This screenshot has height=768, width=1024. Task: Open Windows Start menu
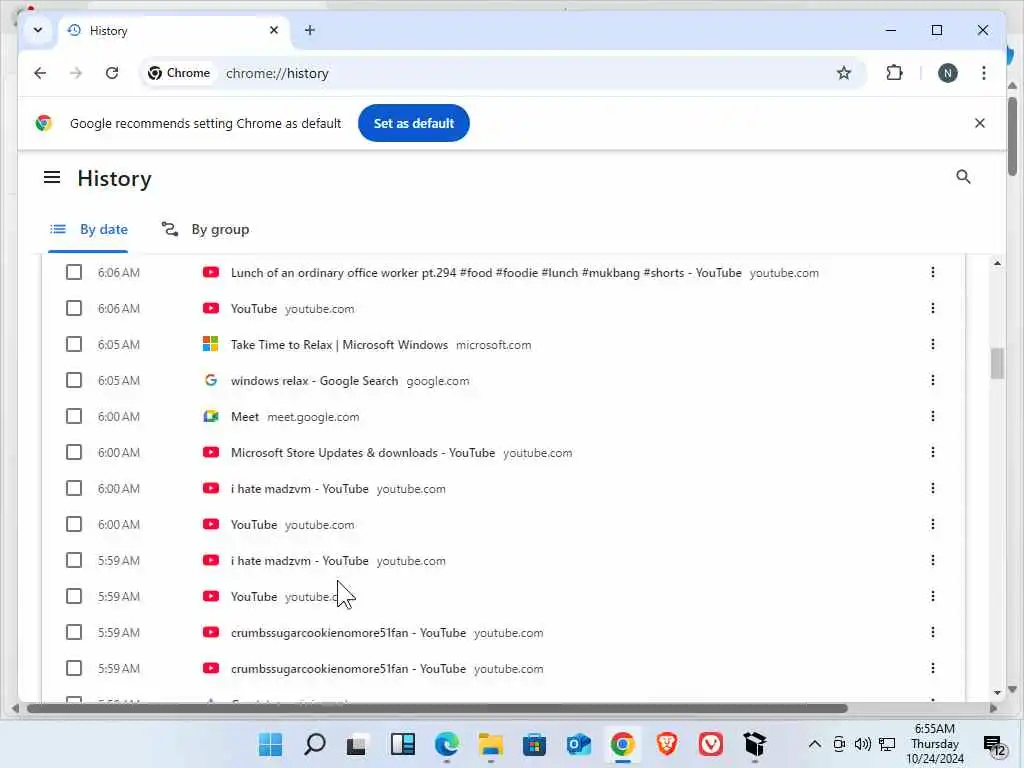pyautogui.click(x=270, y=744)
